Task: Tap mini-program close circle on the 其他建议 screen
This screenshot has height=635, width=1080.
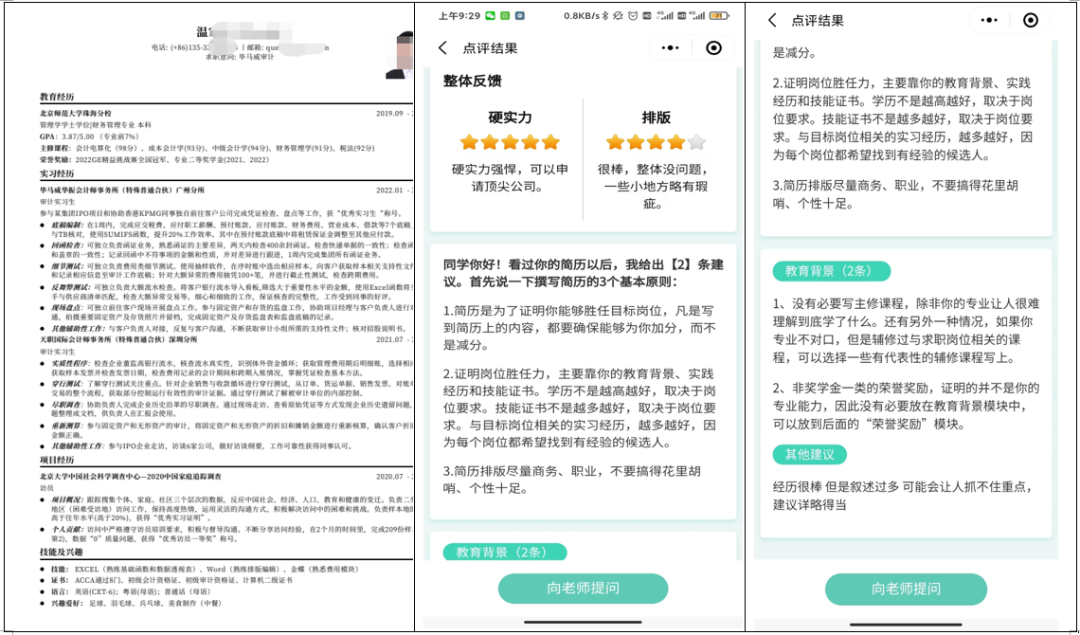Action: [x=1031, y=21]
